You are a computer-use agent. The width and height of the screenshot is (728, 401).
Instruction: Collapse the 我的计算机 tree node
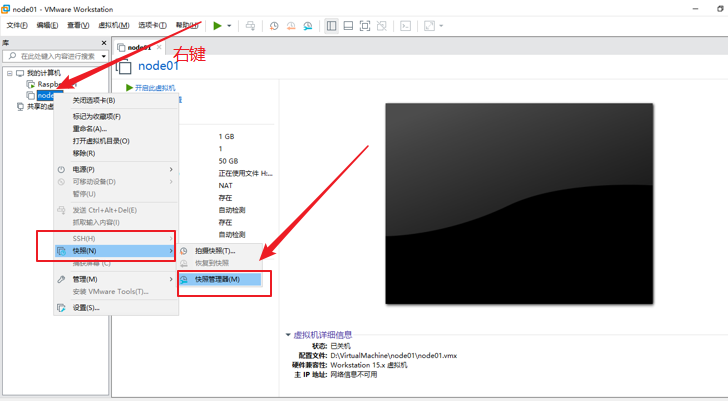coord(9,73)
